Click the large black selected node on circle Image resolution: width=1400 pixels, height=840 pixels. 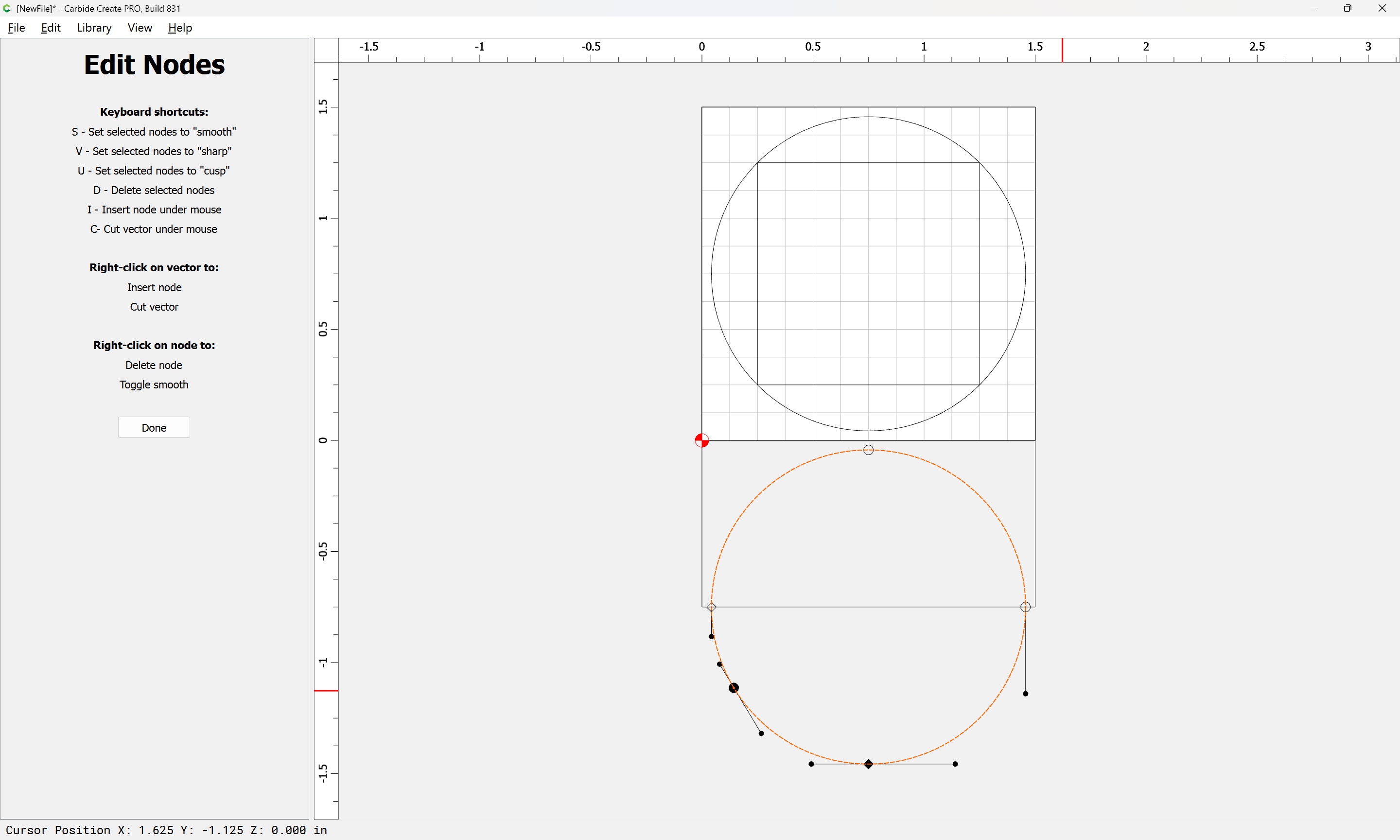point(734,688)
